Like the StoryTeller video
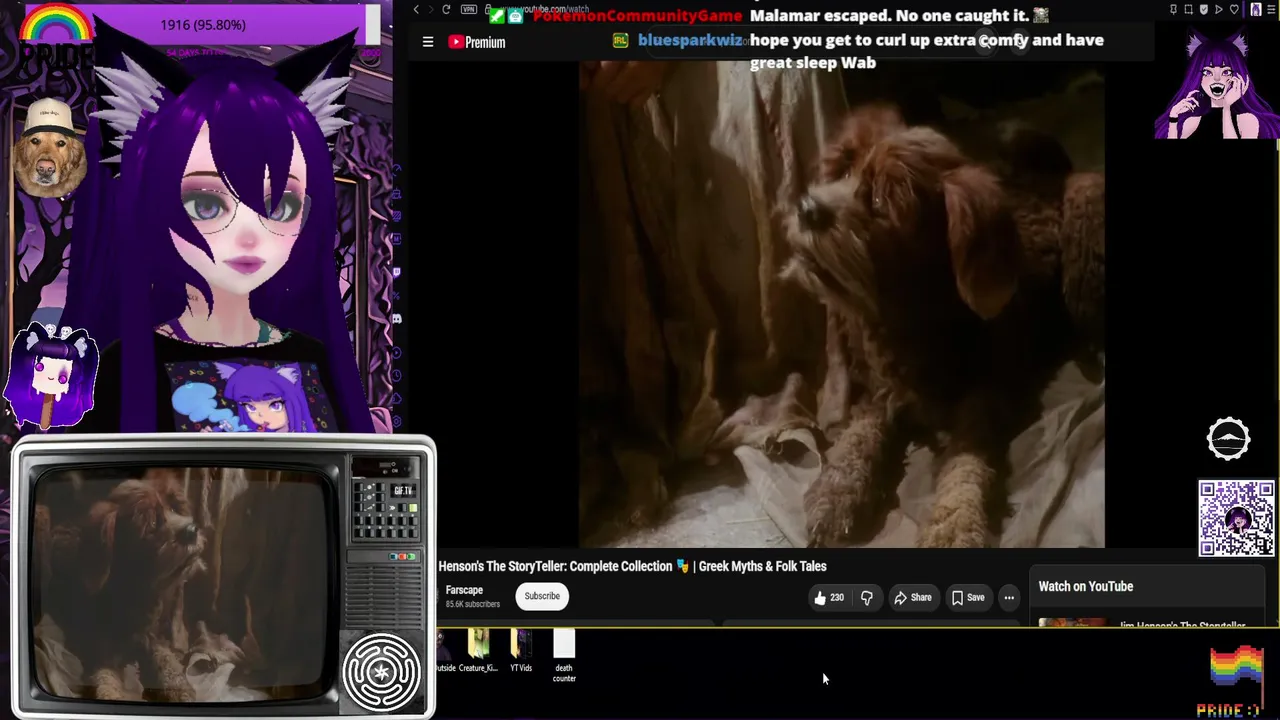 (x=829, y=598)
